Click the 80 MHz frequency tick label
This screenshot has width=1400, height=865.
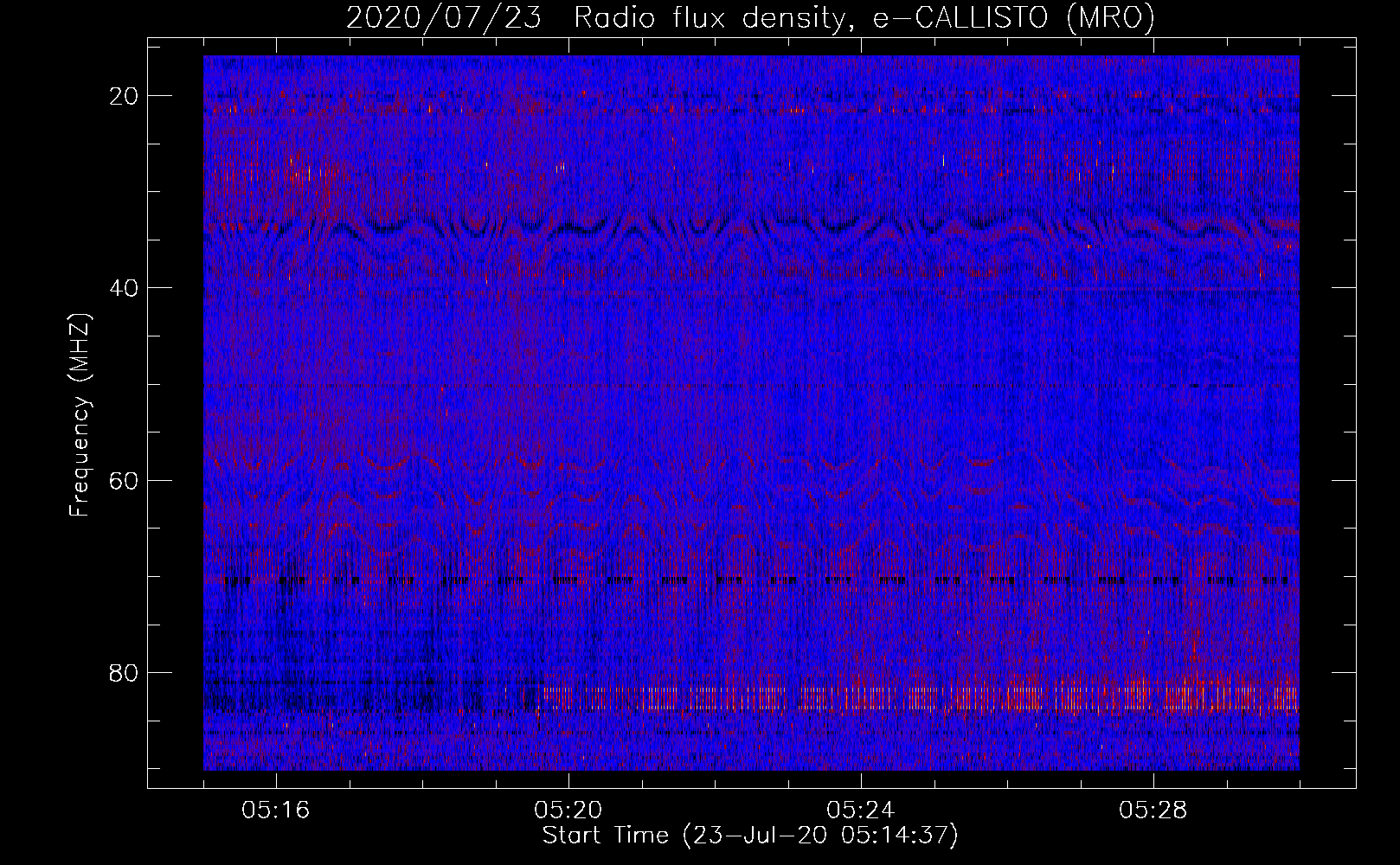[125, 672]
